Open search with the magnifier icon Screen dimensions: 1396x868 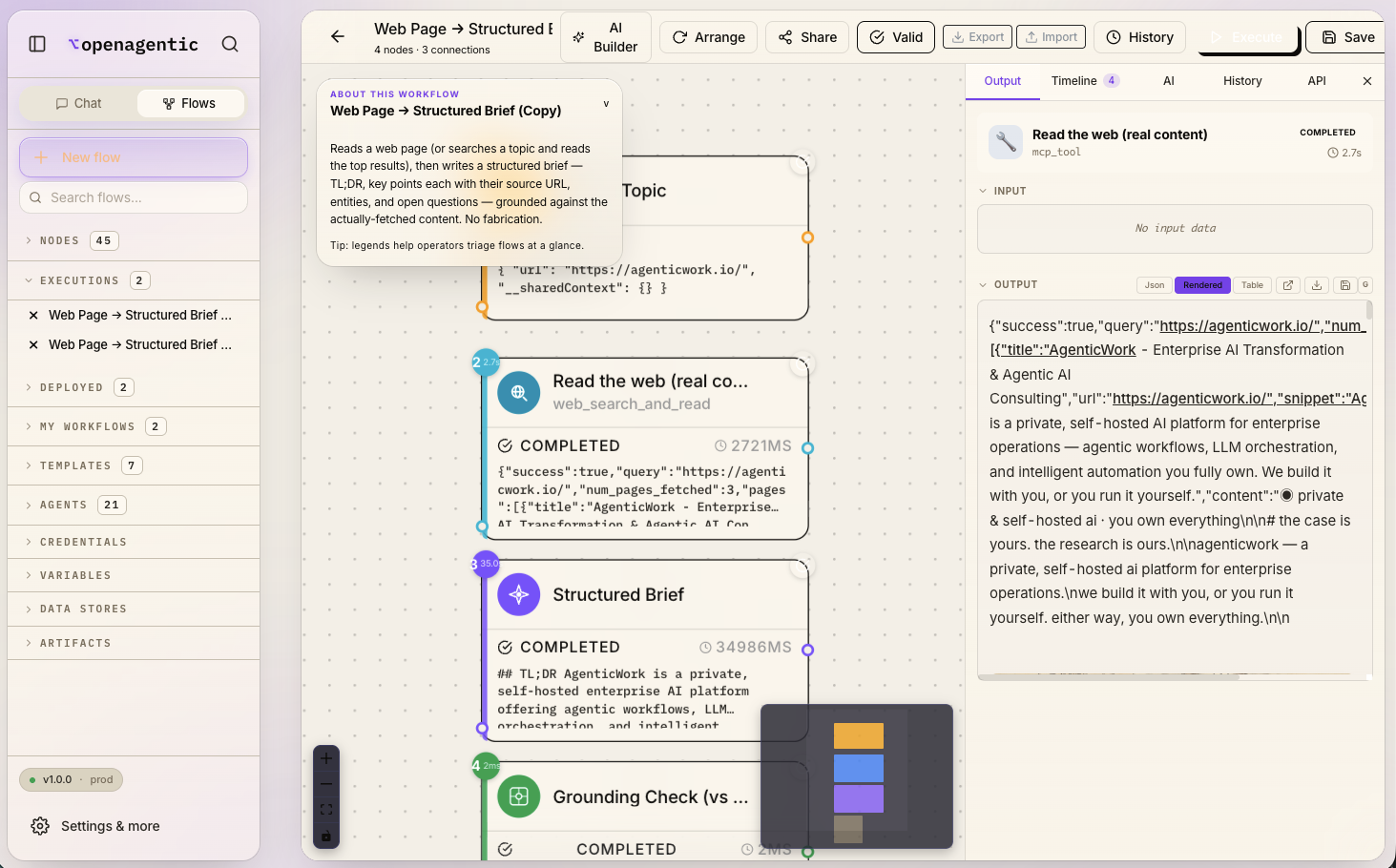click(x=230, y=44)
